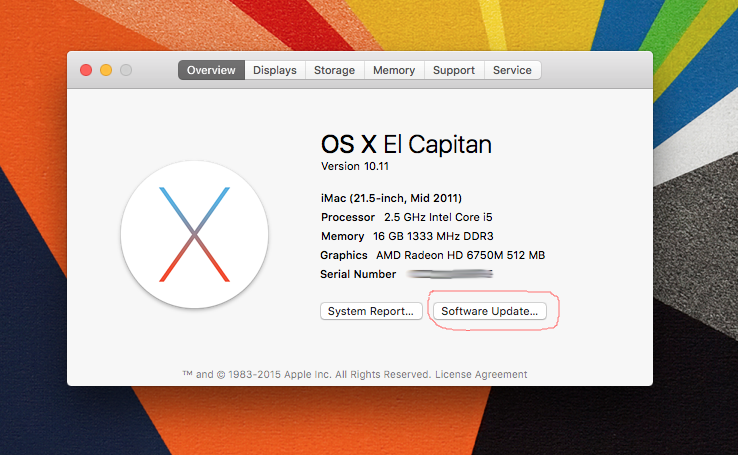This screenshot has height=455, width=738.
Task: Click the OS X El Capitan logo
Action: pos(194,234)
